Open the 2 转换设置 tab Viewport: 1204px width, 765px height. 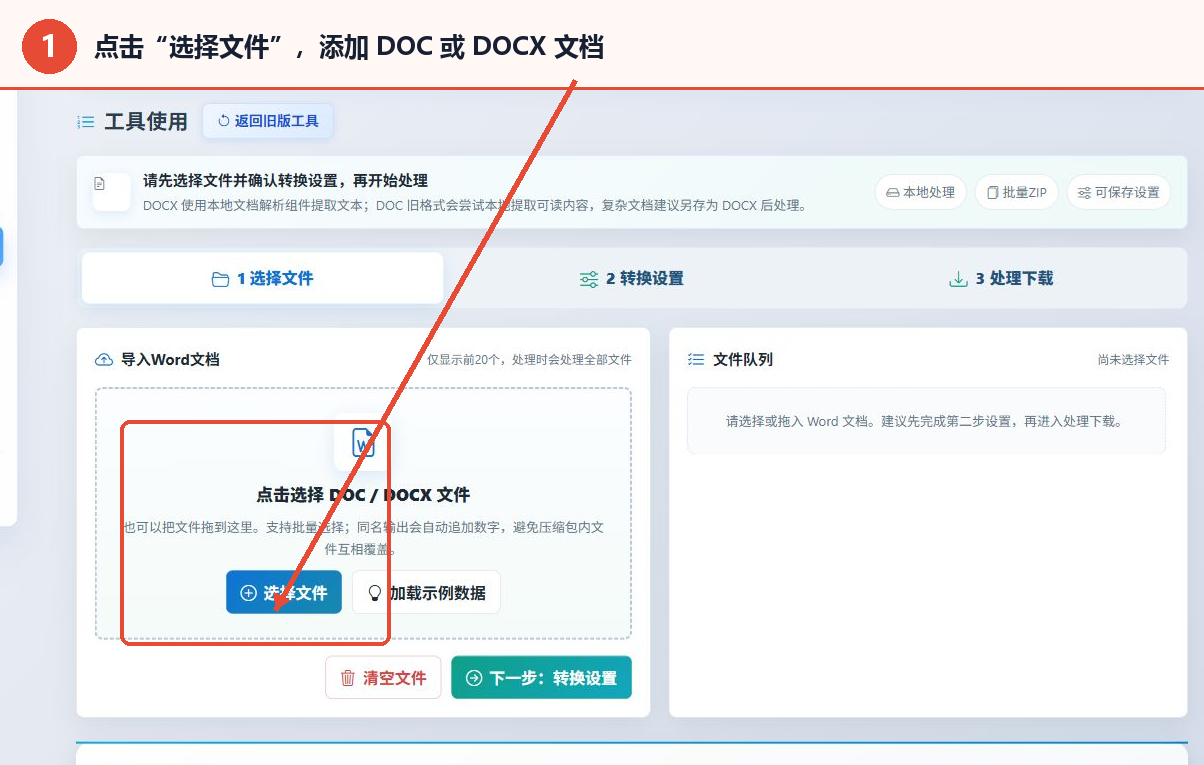tap(631, 278)
